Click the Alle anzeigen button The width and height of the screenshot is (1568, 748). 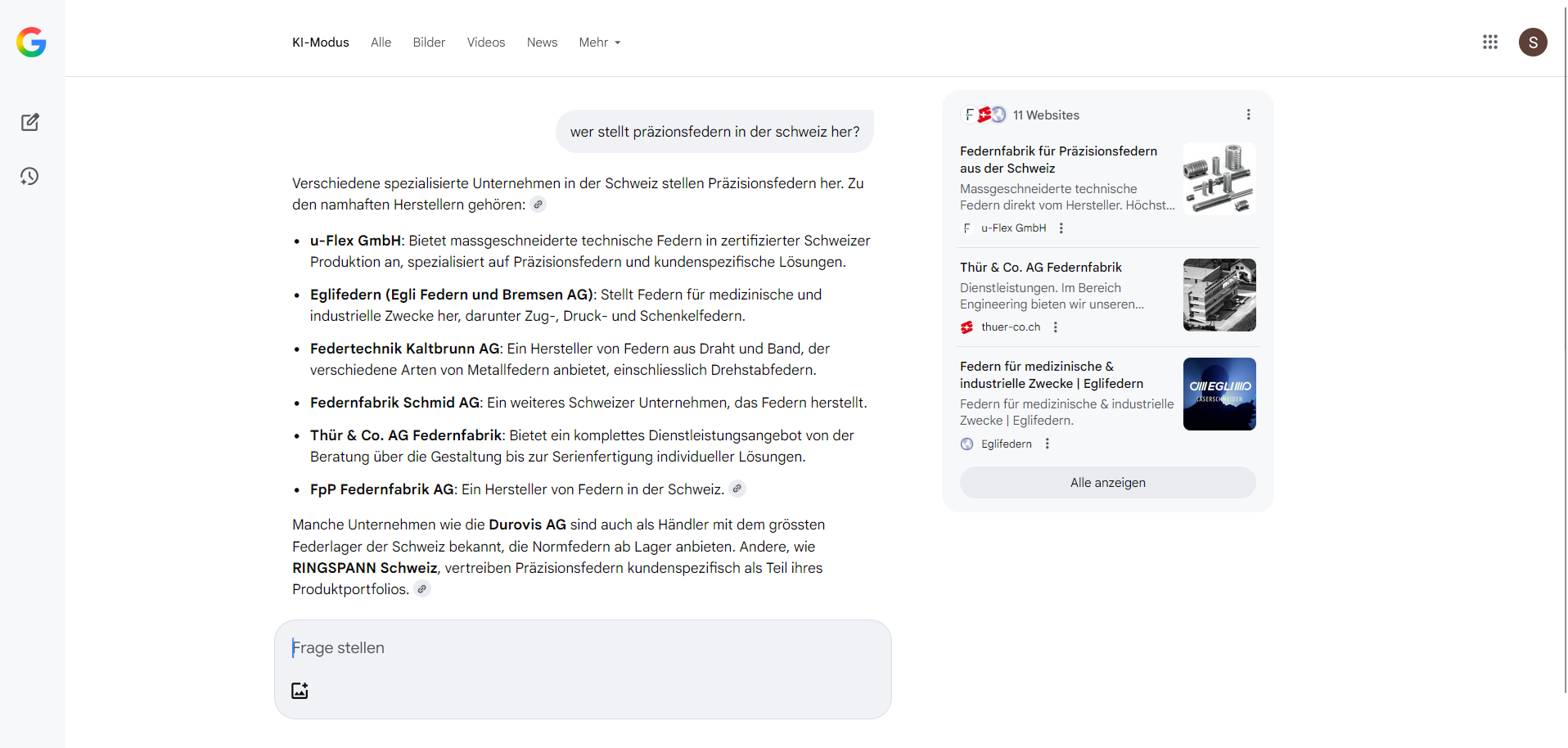(1107, 483)
